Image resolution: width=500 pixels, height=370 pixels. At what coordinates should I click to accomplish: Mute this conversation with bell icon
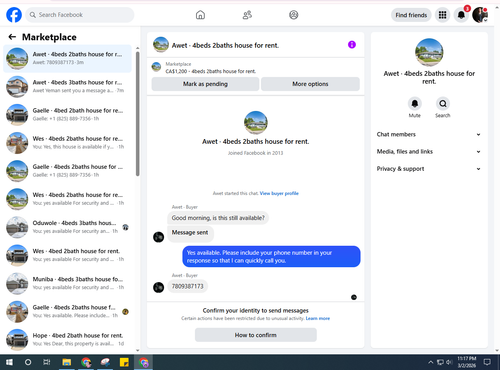click(415, 104)
